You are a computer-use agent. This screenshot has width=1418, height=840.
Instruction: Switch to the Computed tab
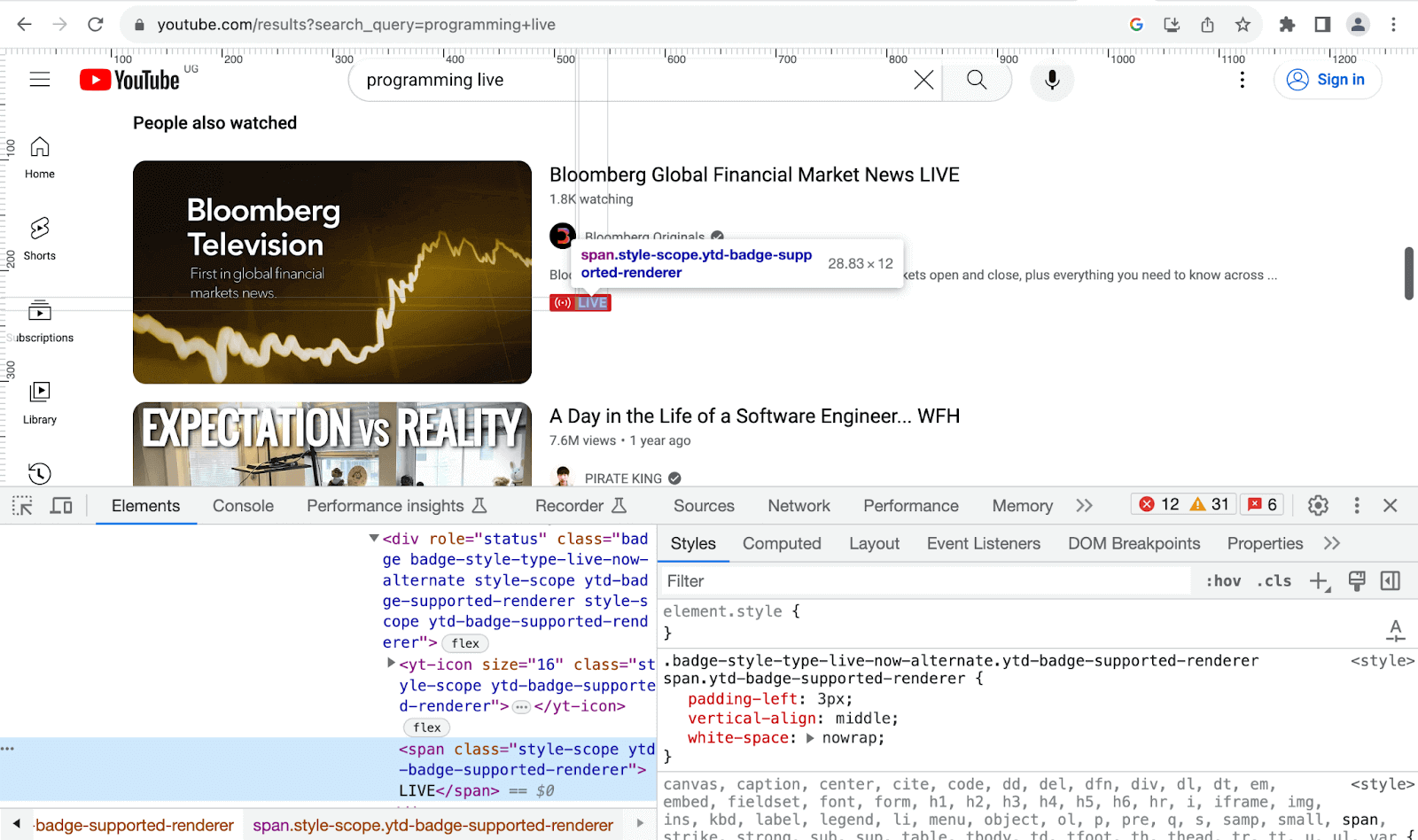pyautogui.click(x=781, y=543)
